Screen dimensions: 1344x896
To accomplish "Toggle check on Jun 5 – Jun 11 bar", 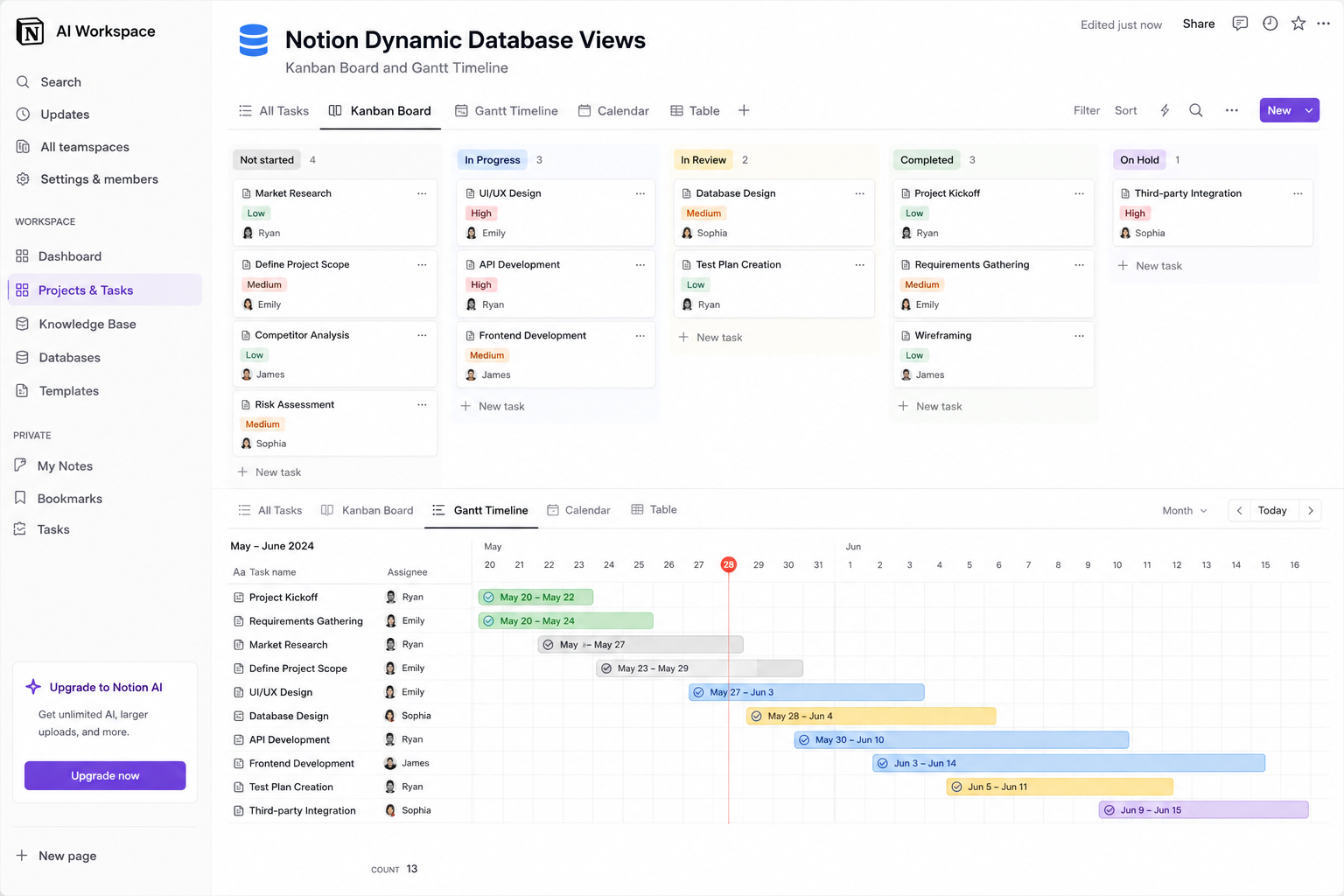I will point(956,787).
